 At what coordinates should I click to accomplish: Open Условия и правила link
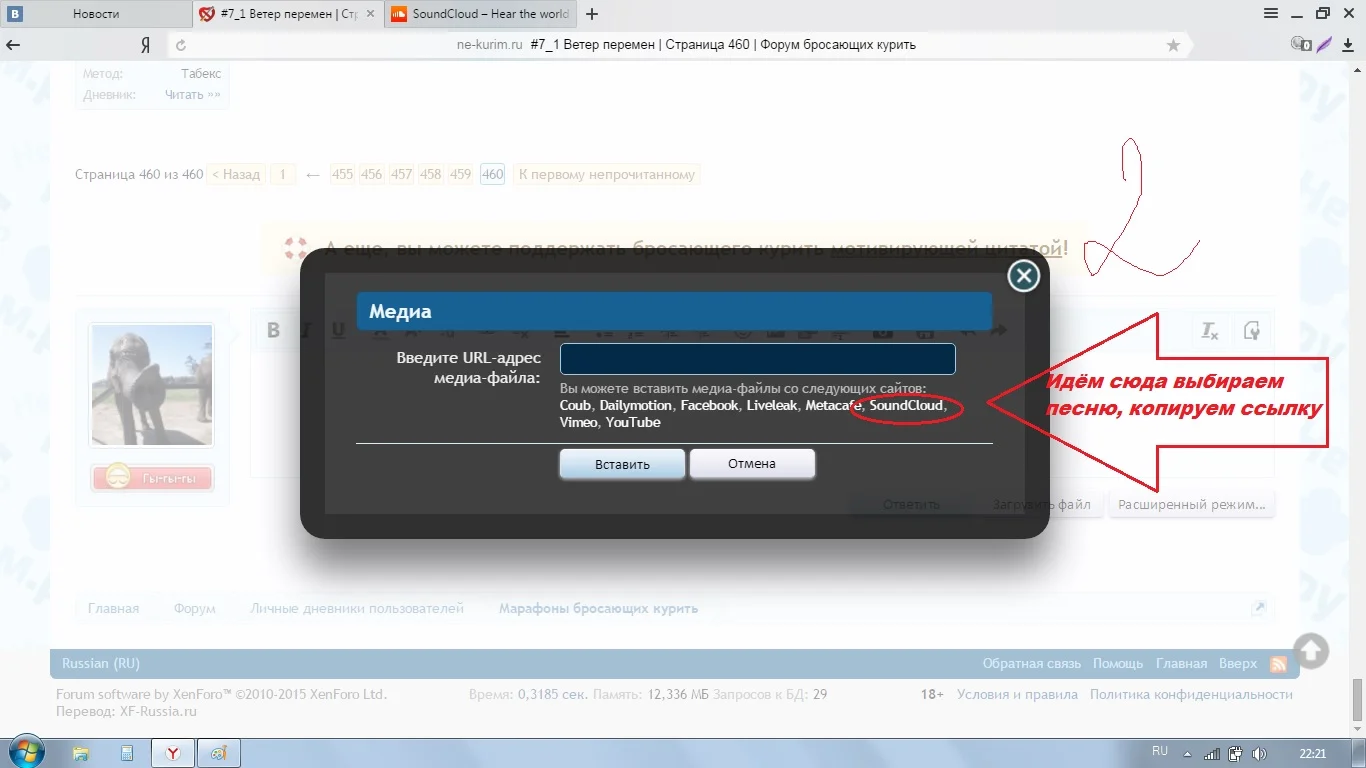pos(1017,694)
